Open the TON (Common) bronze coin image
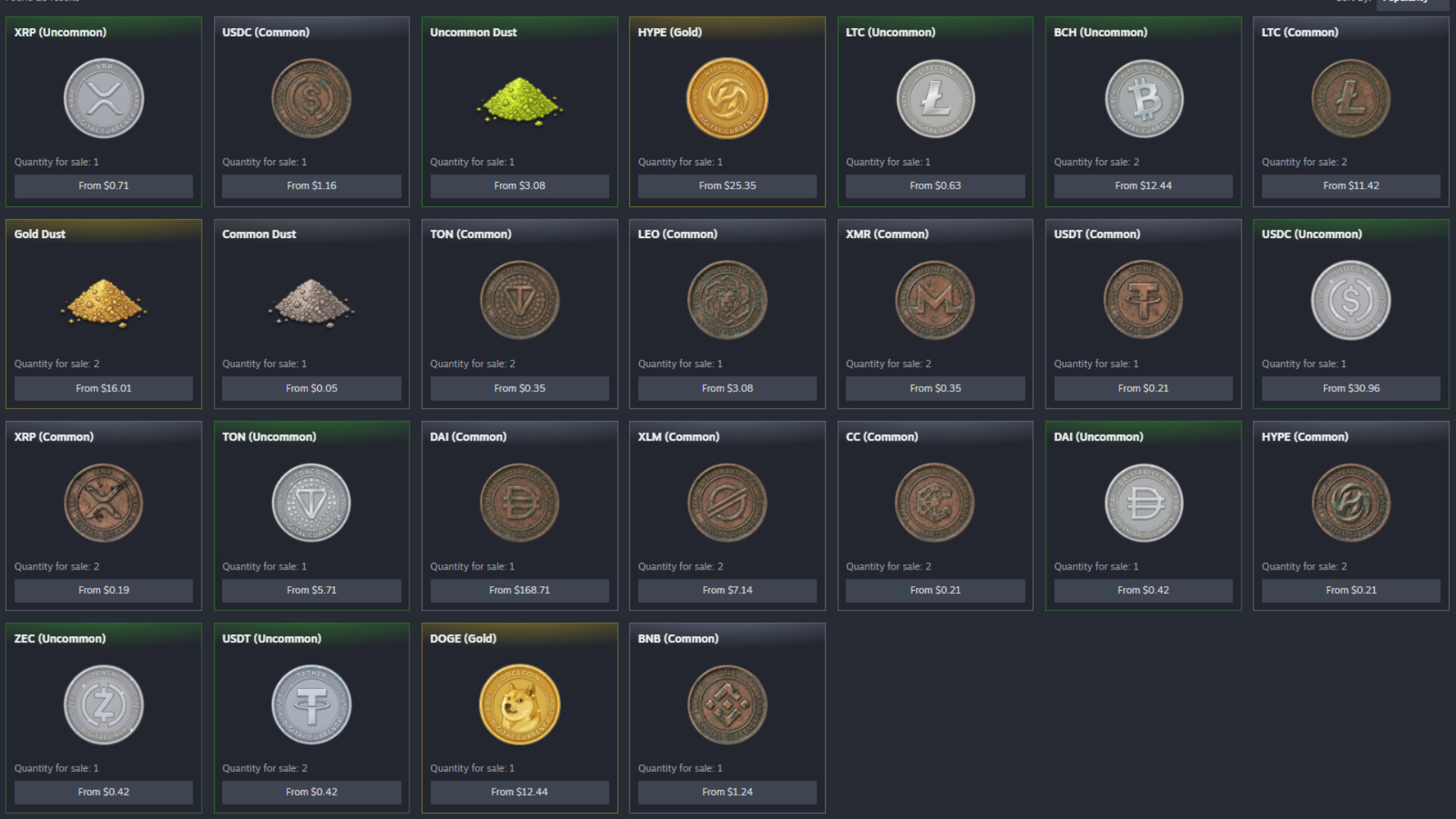This screenshot has width=1456, height=819. (x=519, y=300)
